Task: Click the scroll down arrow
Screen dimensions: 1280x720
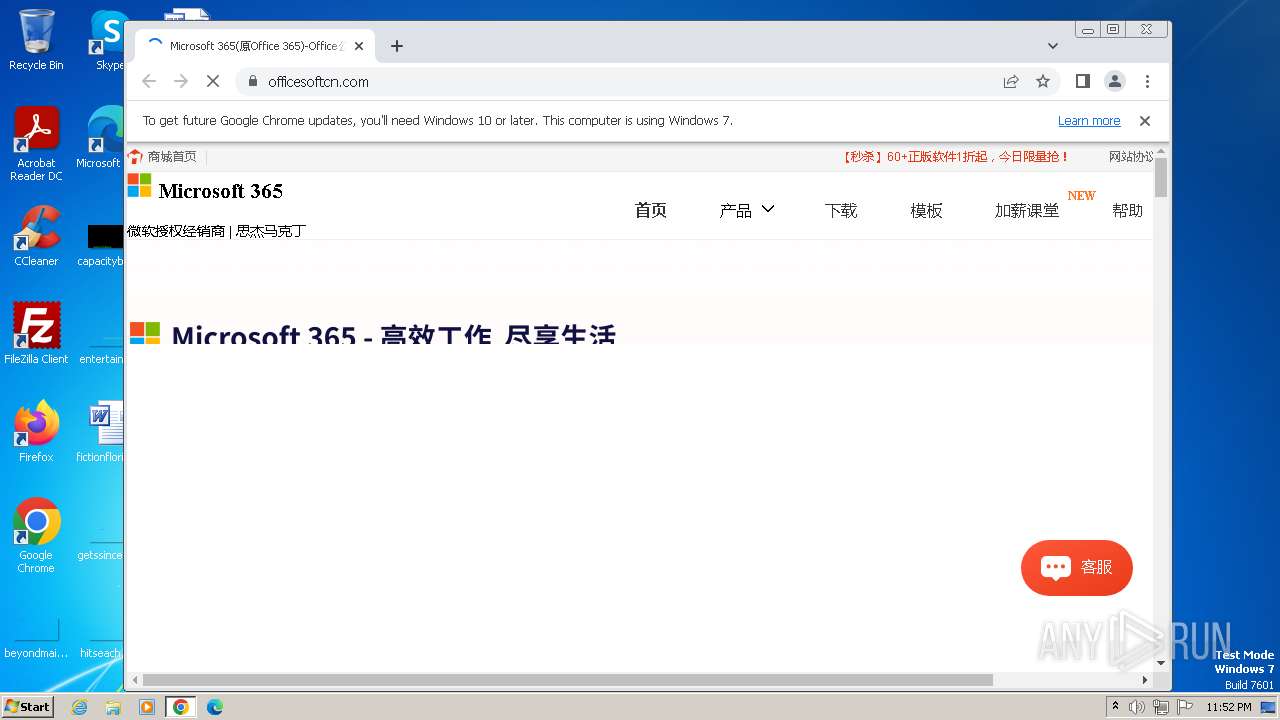Action: point(1161,662)
